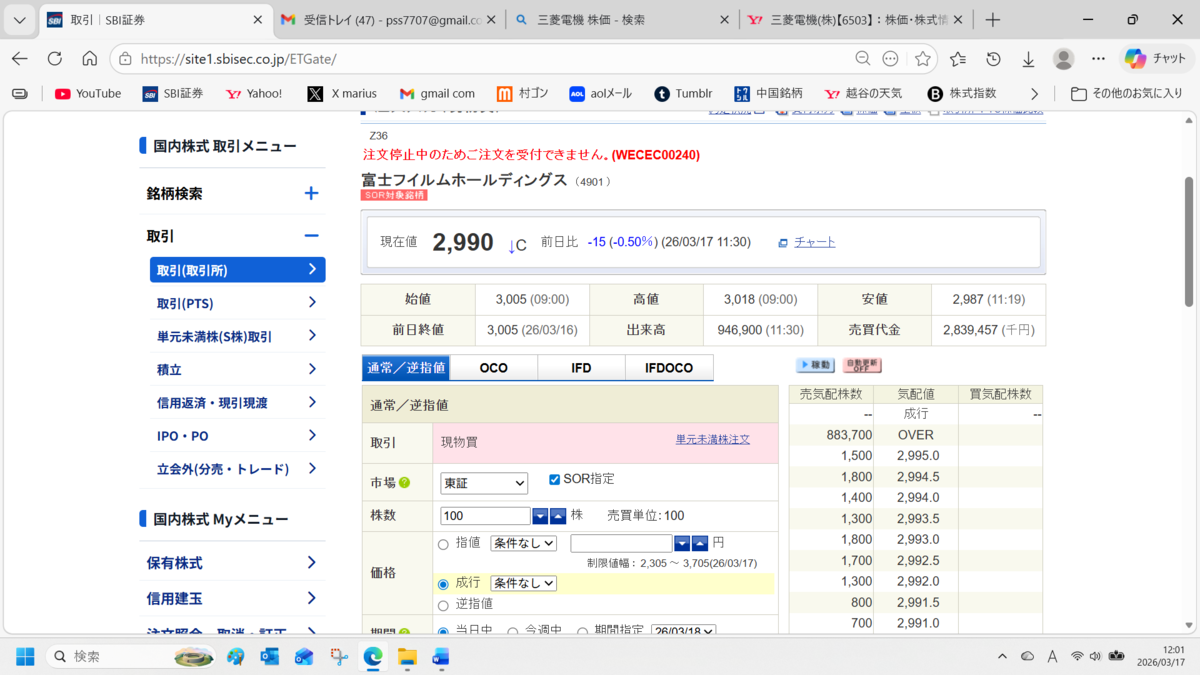Image resolution: width=1200 pixels, height=675 pixels.
Task: Open the 村ゴン bookmark
Action: click(x=522, y=94)
